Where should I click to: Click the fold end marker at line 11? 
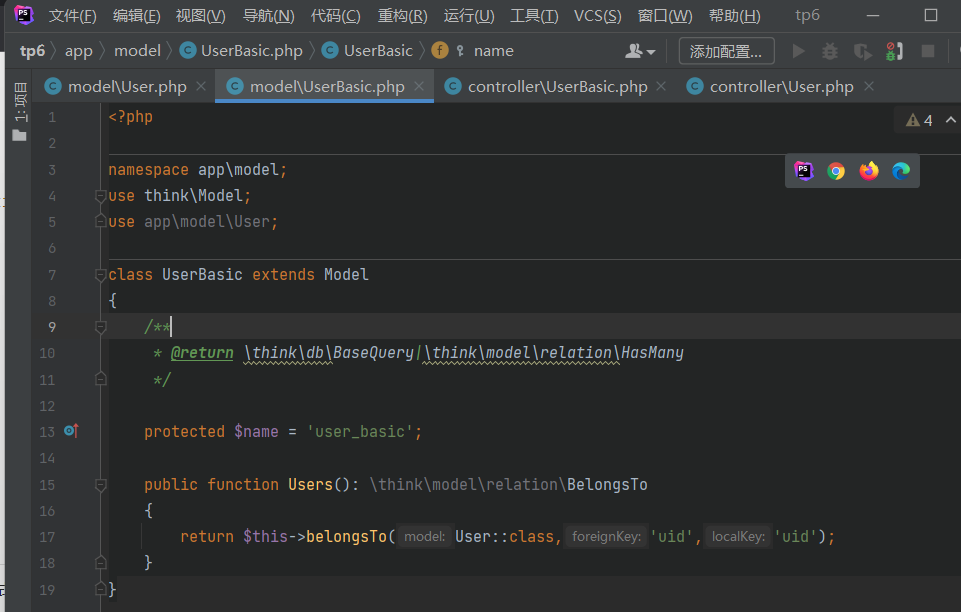pos(101,379)
